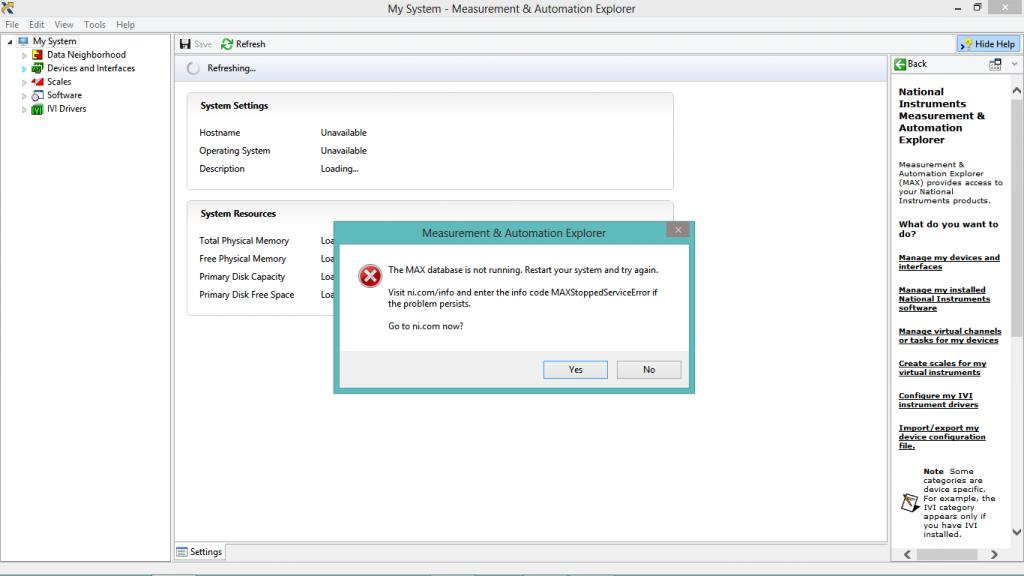Viewport: 1024px width, 576px height.
Task: Click the Software tree icon
Action: tap(37, 95)
